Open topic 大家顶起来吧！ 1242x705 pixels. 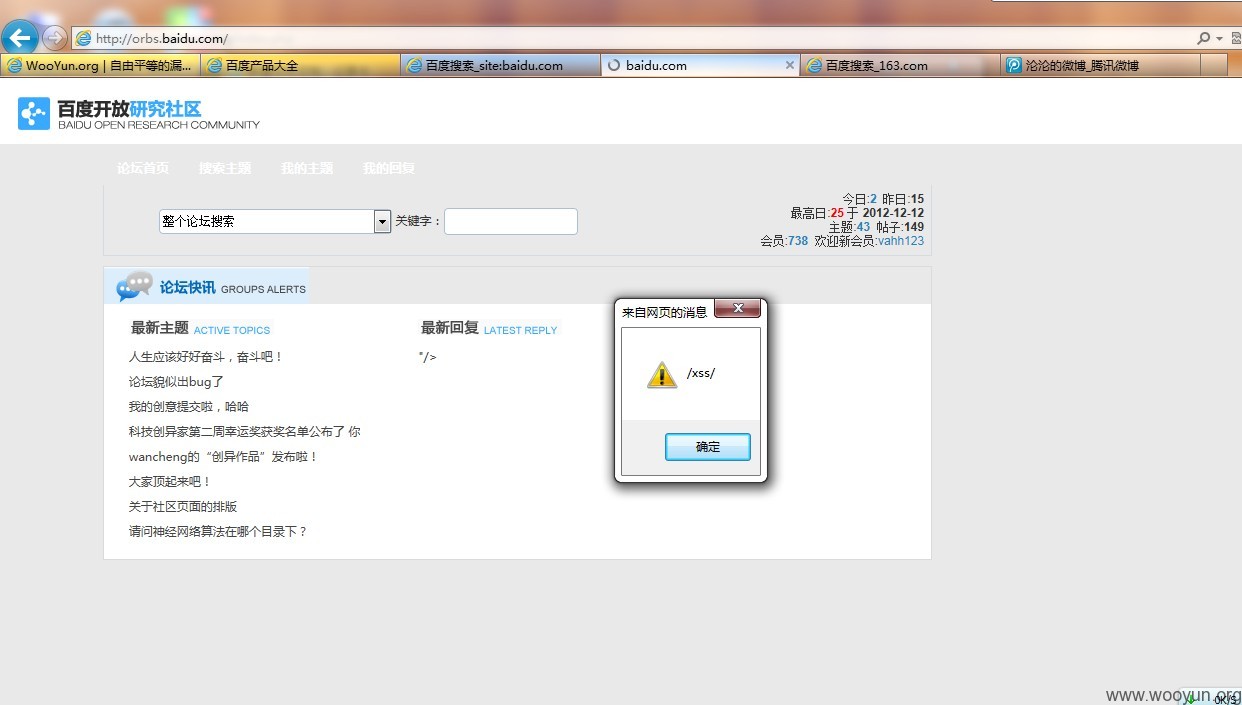pyautogui.click(x=170, y=482)
